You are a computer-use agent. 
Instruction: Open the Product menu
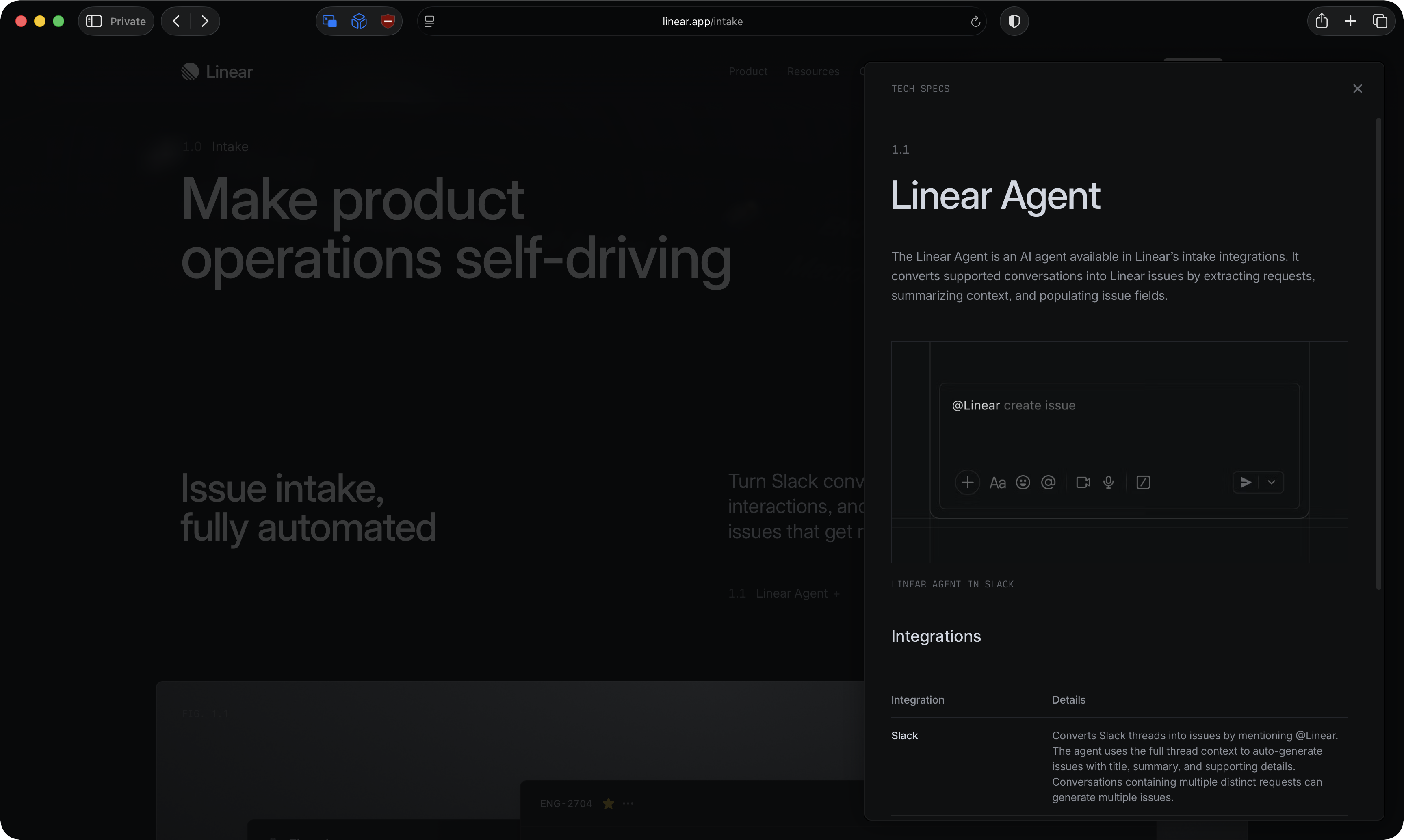click(x=748, y=71)
